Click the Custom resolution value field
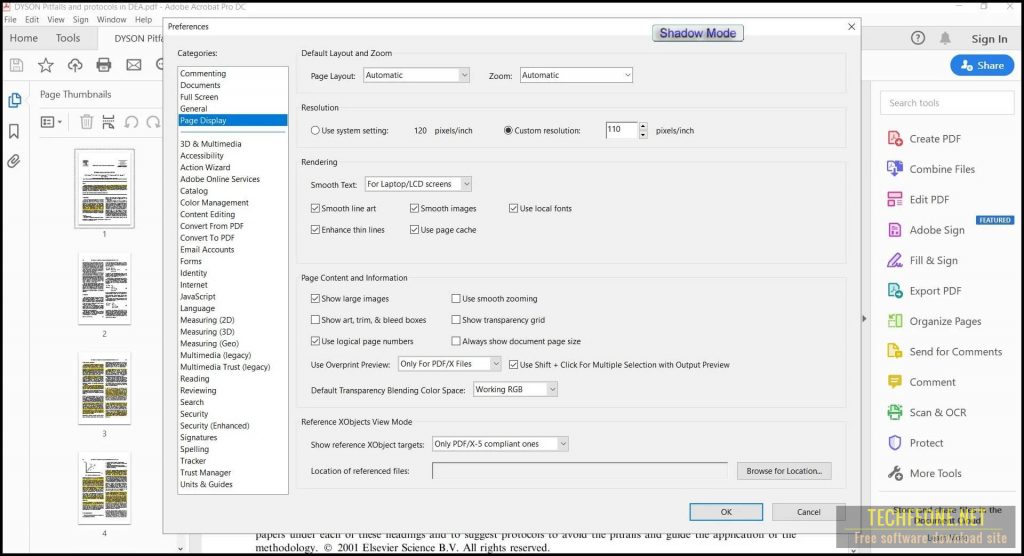This screenshot has width=1024, height=556. point(620,130)
